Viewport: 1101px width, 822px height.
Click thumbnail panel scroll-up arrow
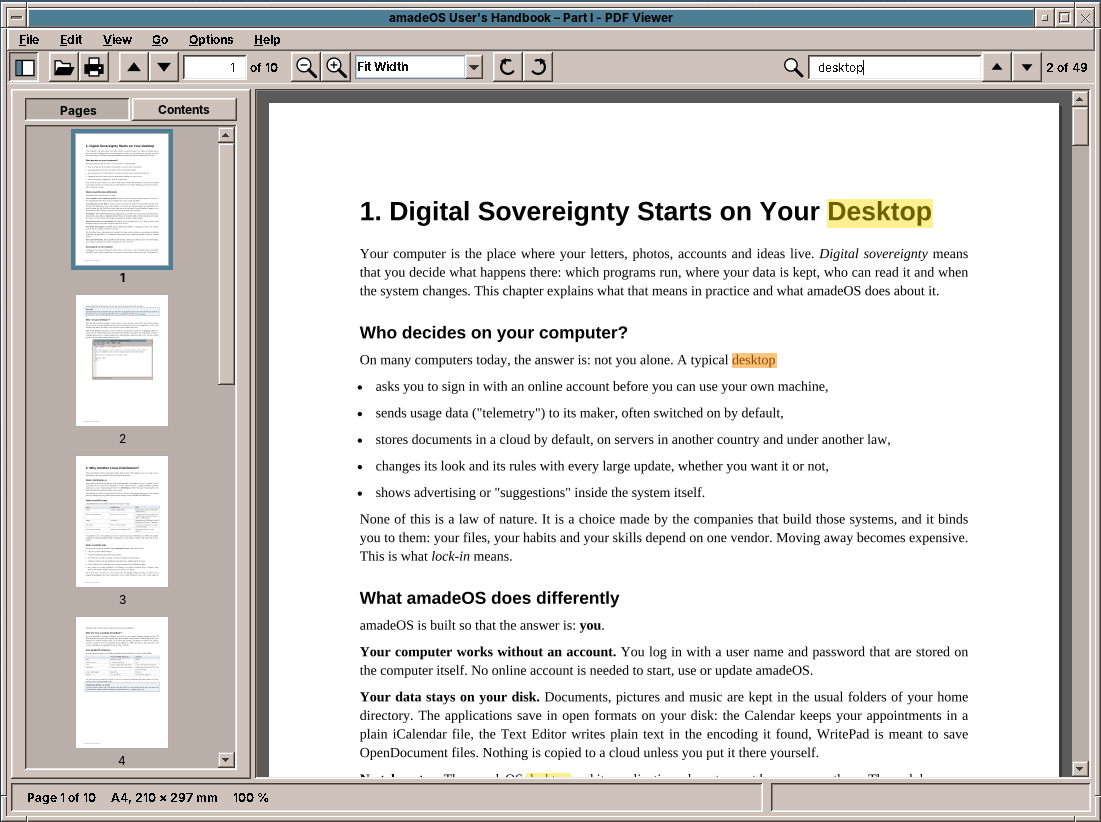tap(226, 135)
